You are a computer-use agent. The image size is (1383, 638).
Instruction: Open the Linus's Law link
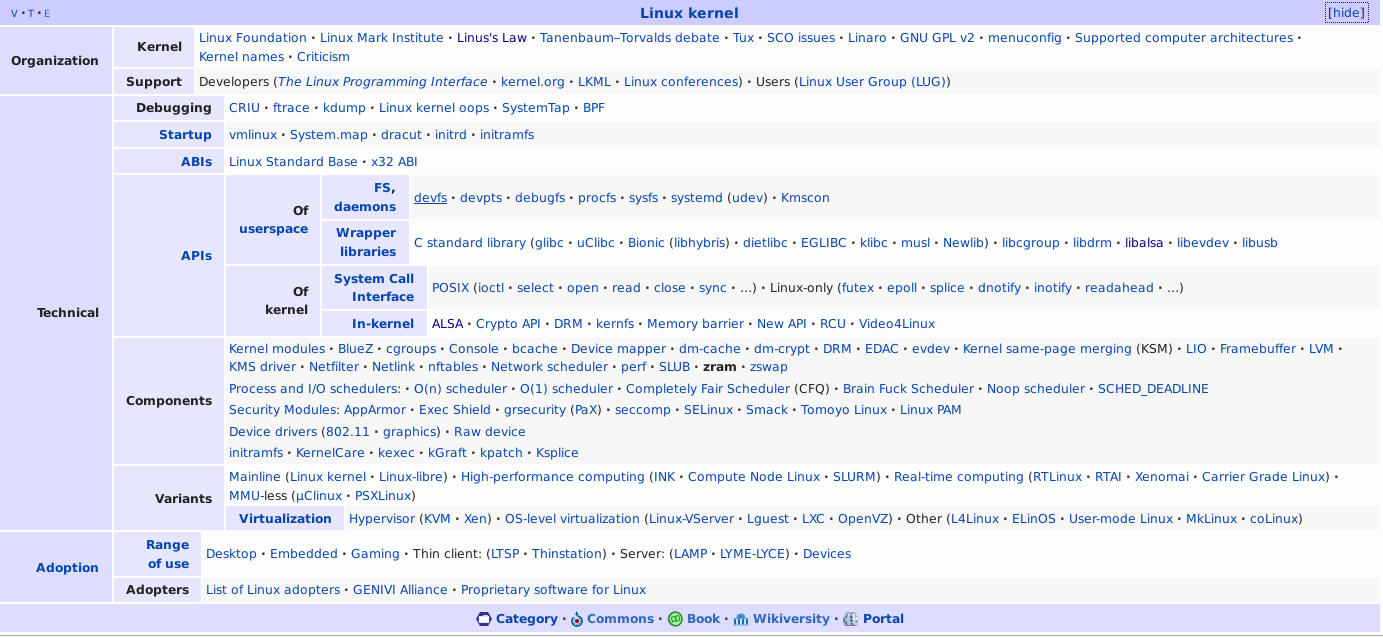pyautogui.click(x=492, y=38)
